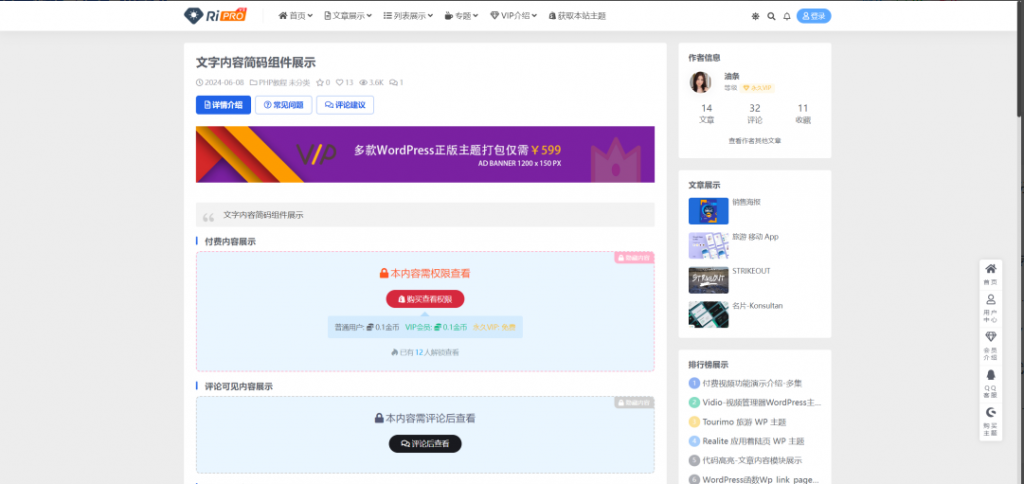Click the star favorite icon with 0
This screenshot has height=484, width=1024.
pos(323,83)
